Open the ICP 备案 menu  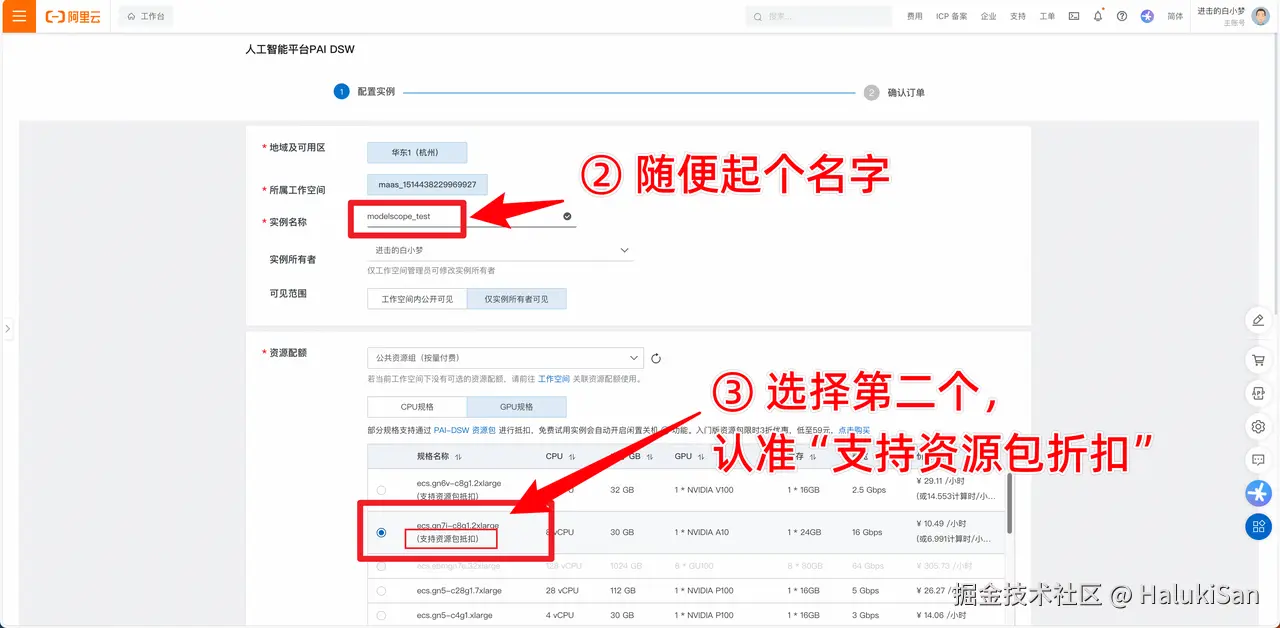coord(952,17)
